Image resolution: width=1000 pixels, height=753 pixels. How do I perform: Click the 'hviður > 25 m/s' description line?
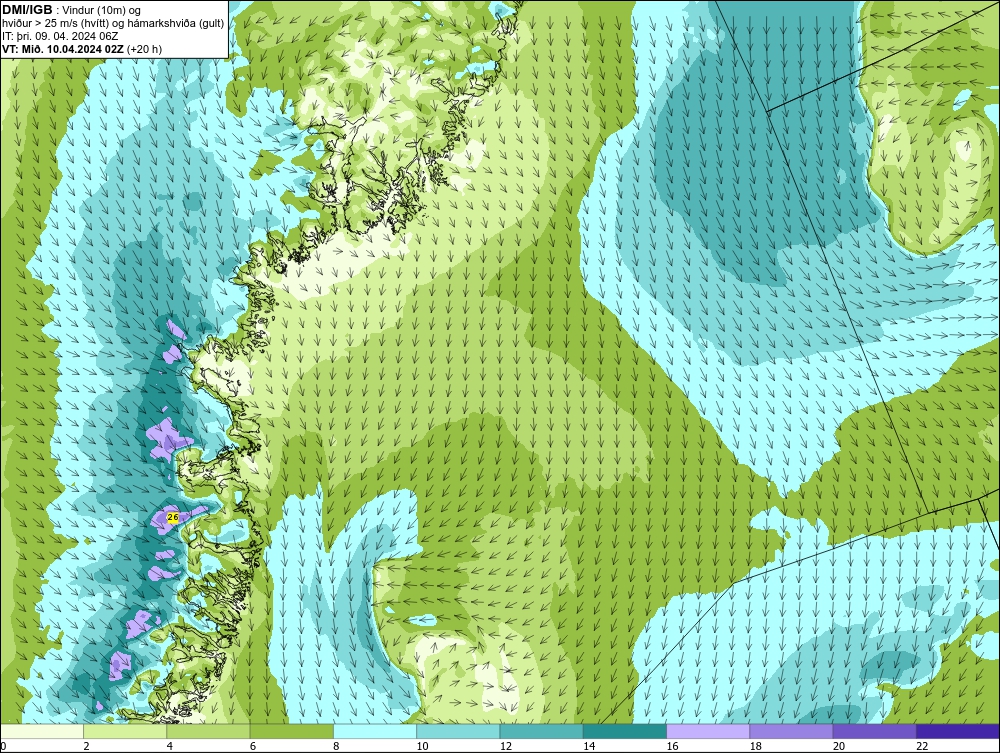click(113, 24)
